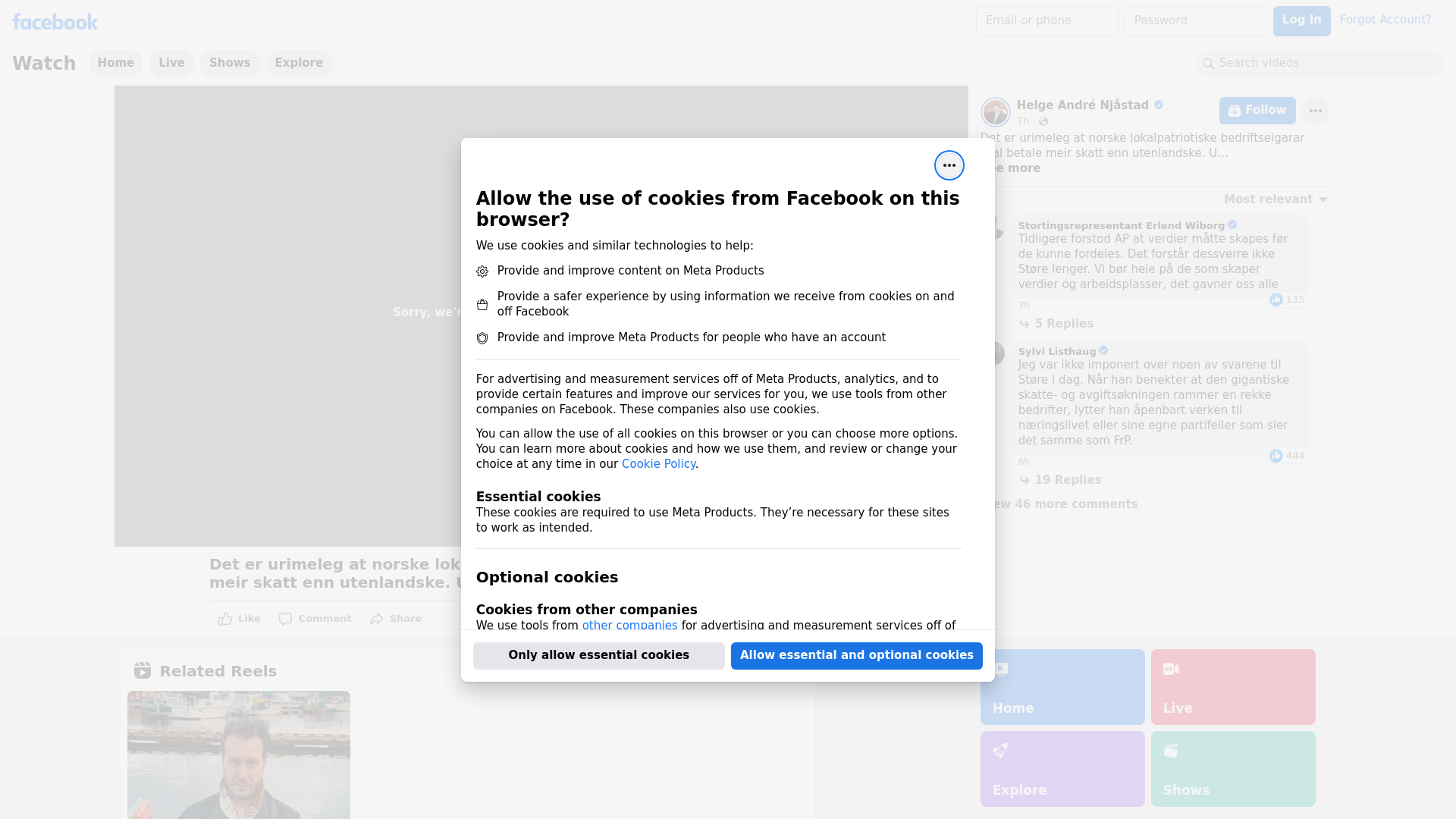Open the purple Explore tile
1456x819 pixels.
[x=1062, y=769]
